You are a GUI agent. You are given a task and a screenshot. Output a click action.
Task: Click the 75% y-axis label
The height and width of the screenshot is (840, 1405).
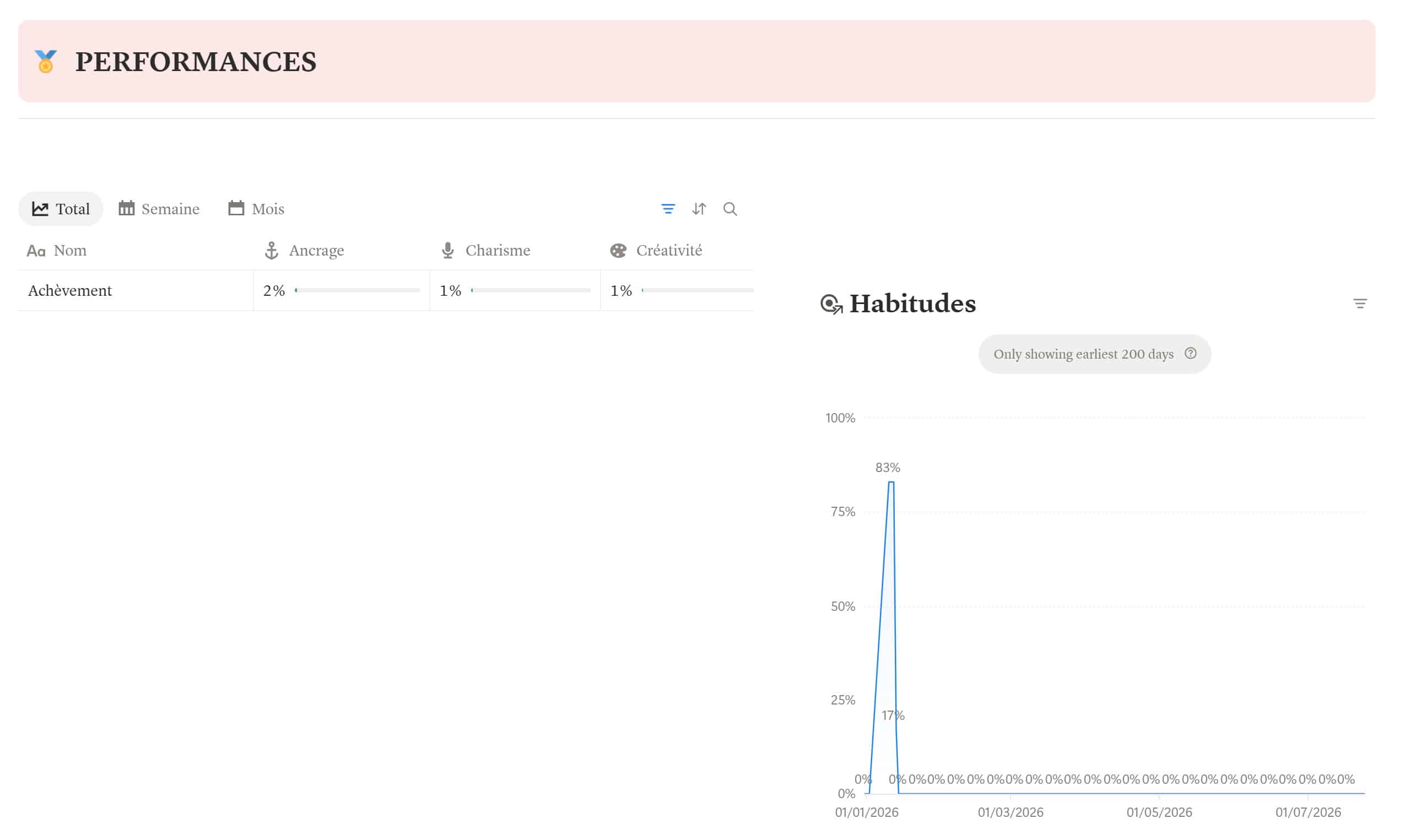(x=843, y=512)
